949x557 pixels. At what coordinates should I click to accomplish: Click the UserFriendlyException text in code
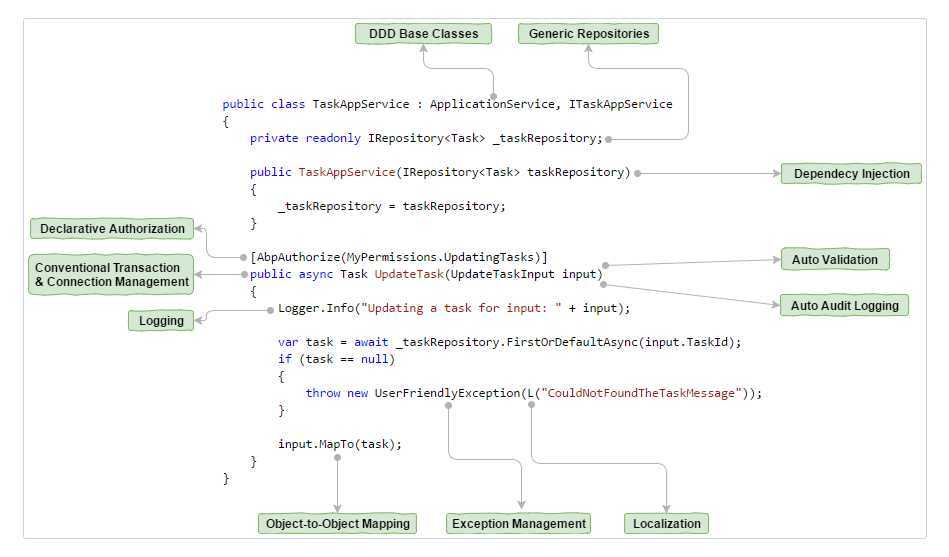pyautogui.click(x=447, y=393)
